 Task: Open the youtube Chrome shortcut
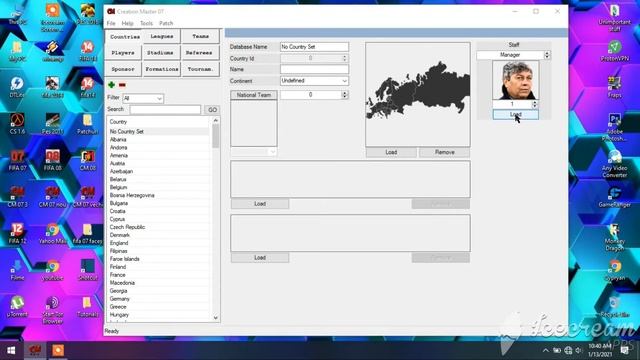click(x=52, y=270)
